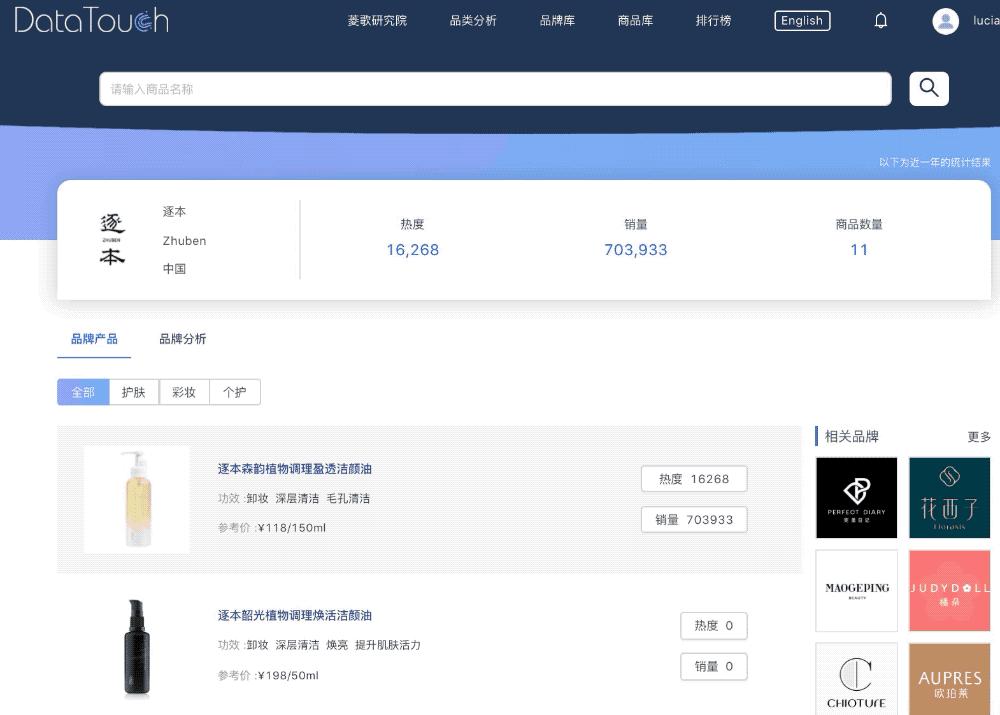Select the AUPRES 欧珀莱 brand logo
1000x715 pixels.
[x=949, y=681]
